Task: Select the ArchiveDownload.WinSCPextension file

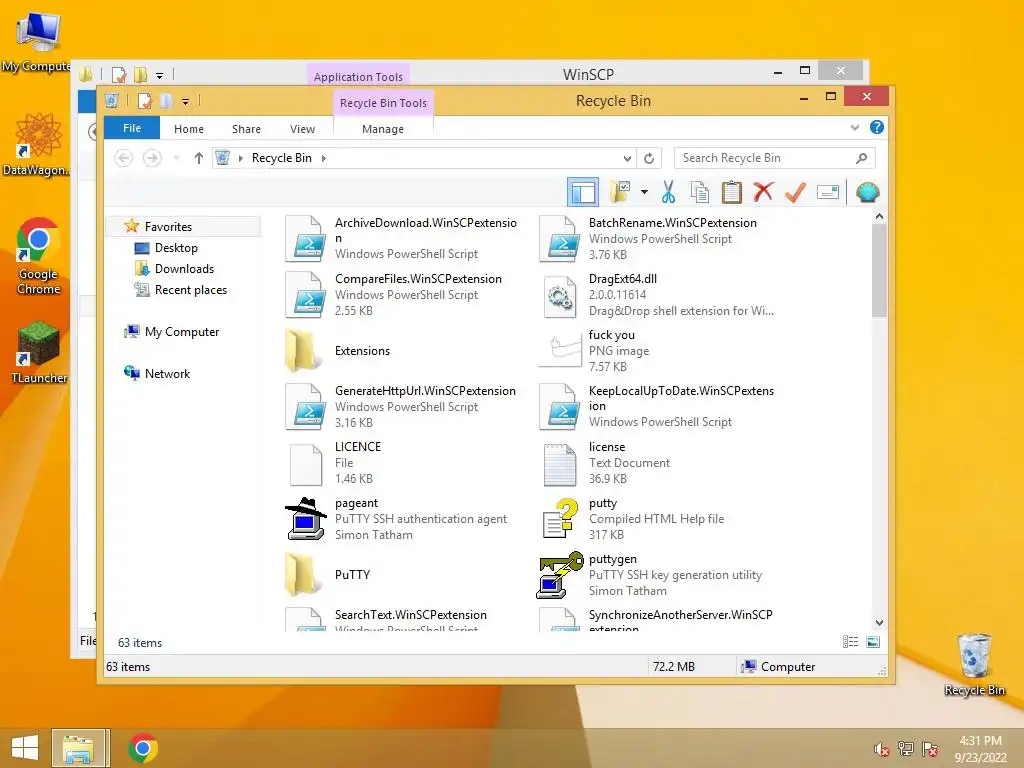Action: pyautogui.click(x=403, y=238)
